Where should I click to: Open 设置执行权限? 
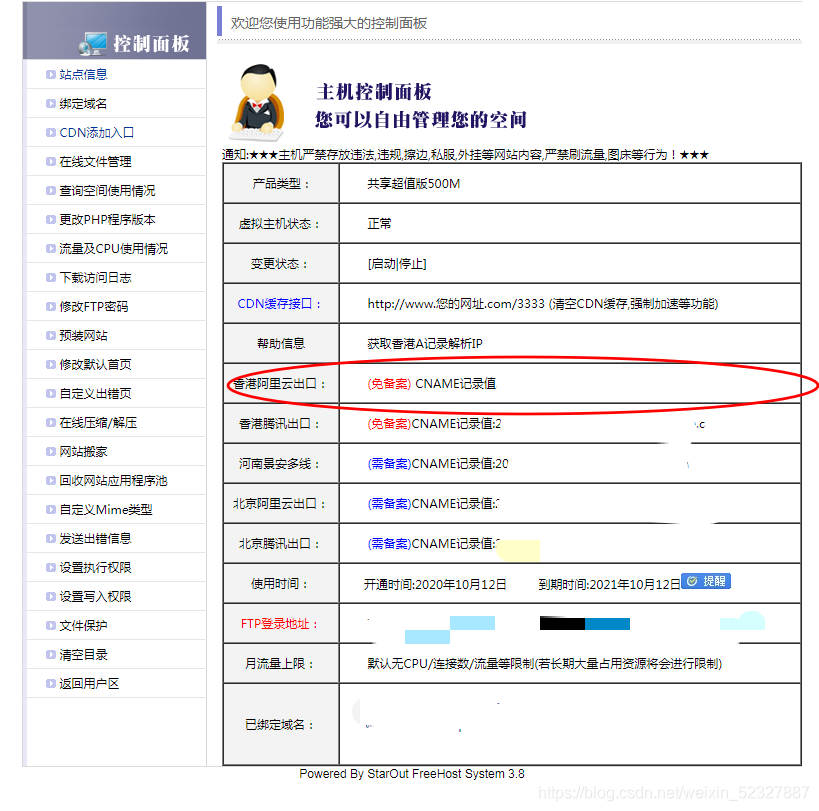click(95, 568)
